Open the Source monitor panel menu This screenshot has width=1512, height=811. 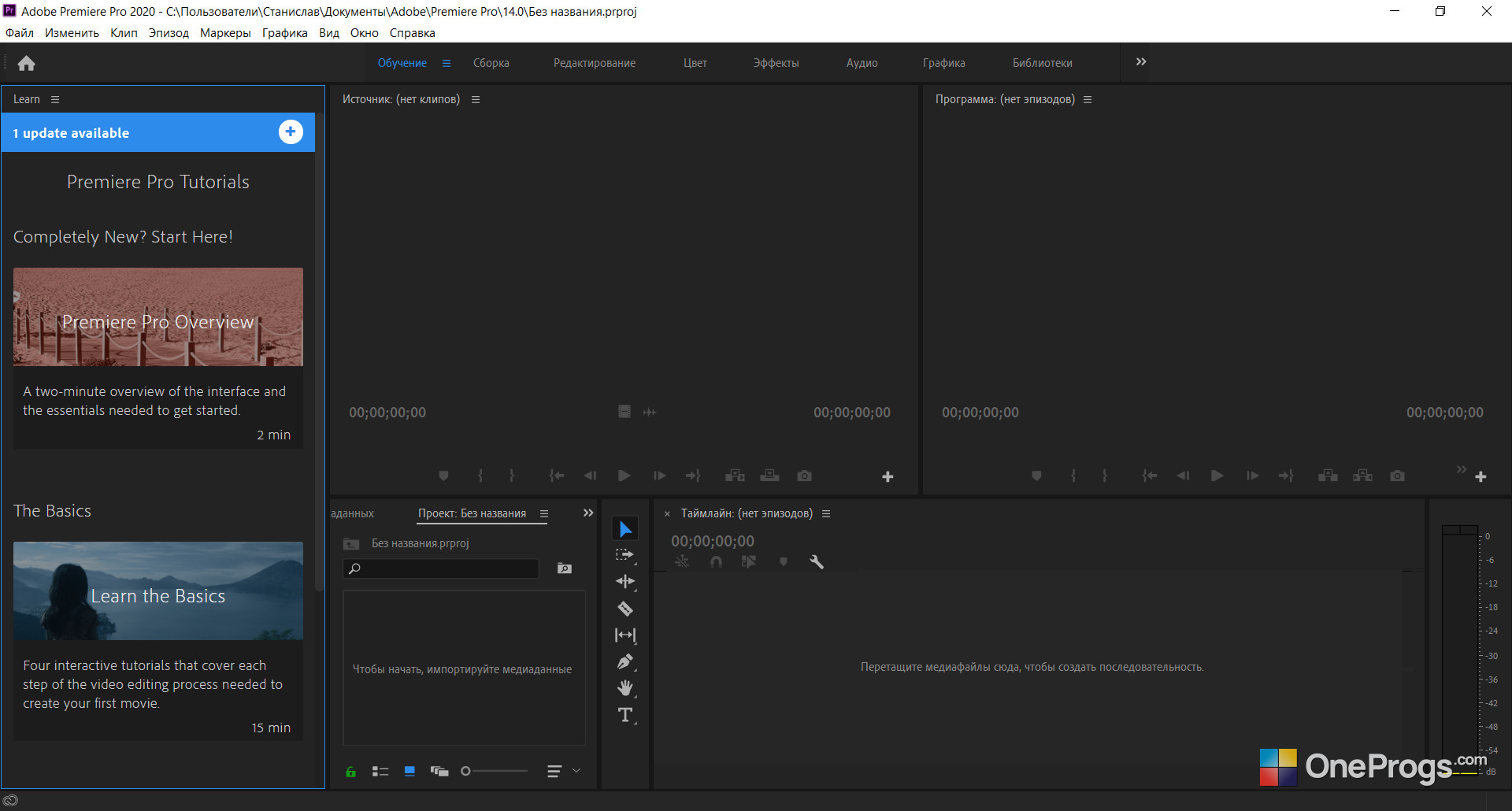476,99
